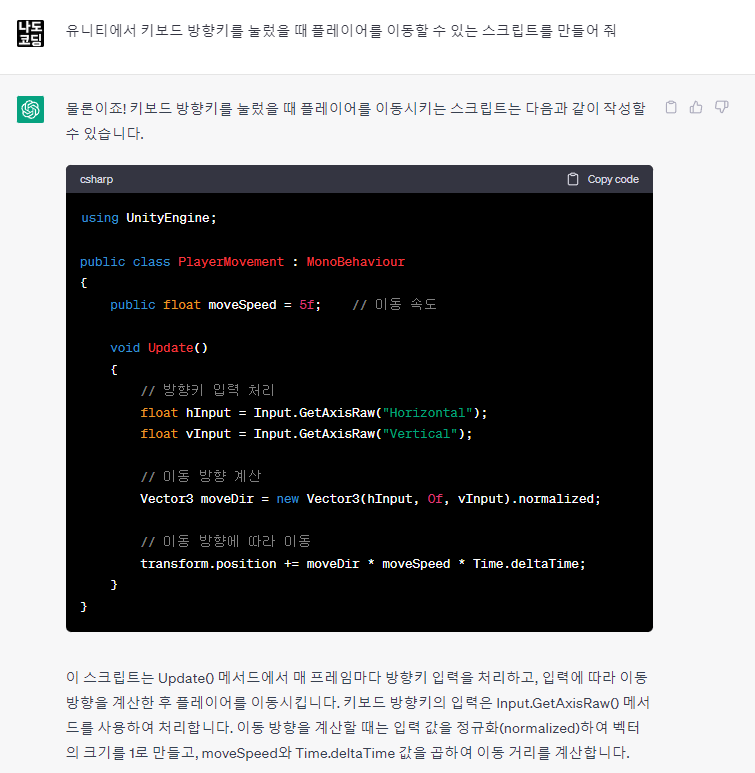The image size is (755, 773).
Task: Click 'Input.GetAxisRaw()' in the explanation paragraph
Action: [557, 703]
